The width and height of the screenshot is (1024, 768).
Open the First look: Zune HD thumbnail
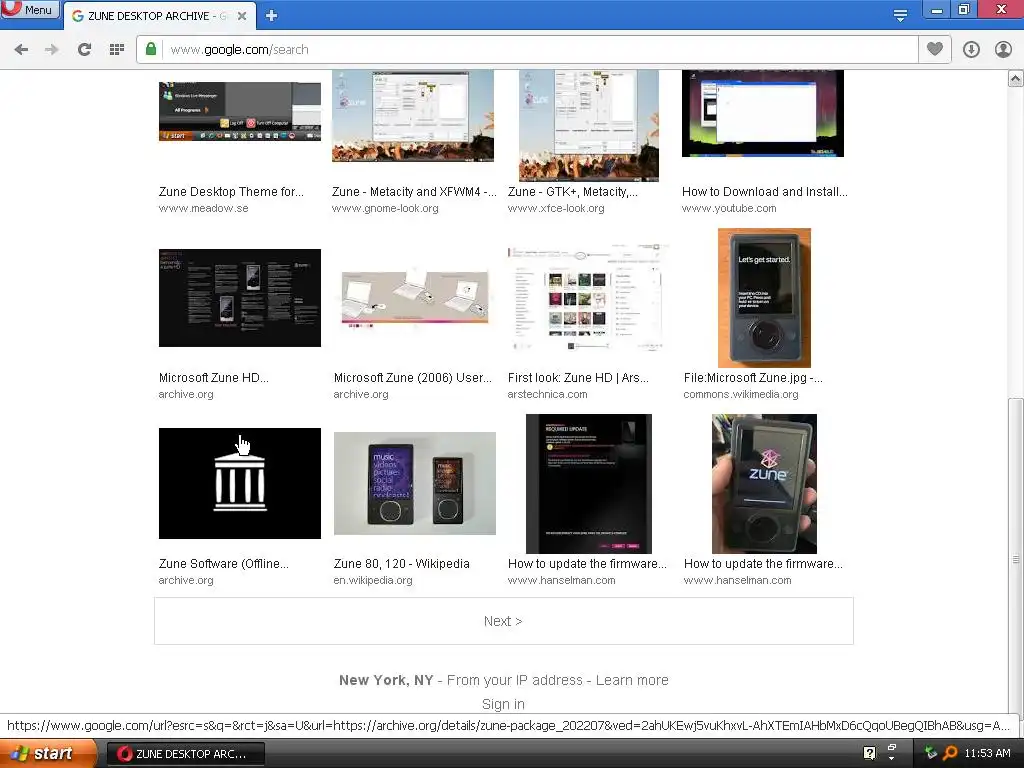click(588, 298)
